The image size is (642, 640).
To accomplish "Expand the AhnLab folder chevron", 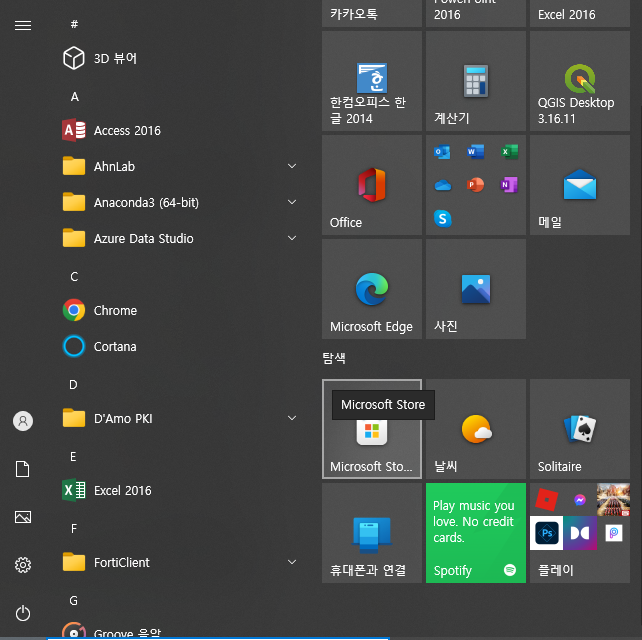I will 292,166.
